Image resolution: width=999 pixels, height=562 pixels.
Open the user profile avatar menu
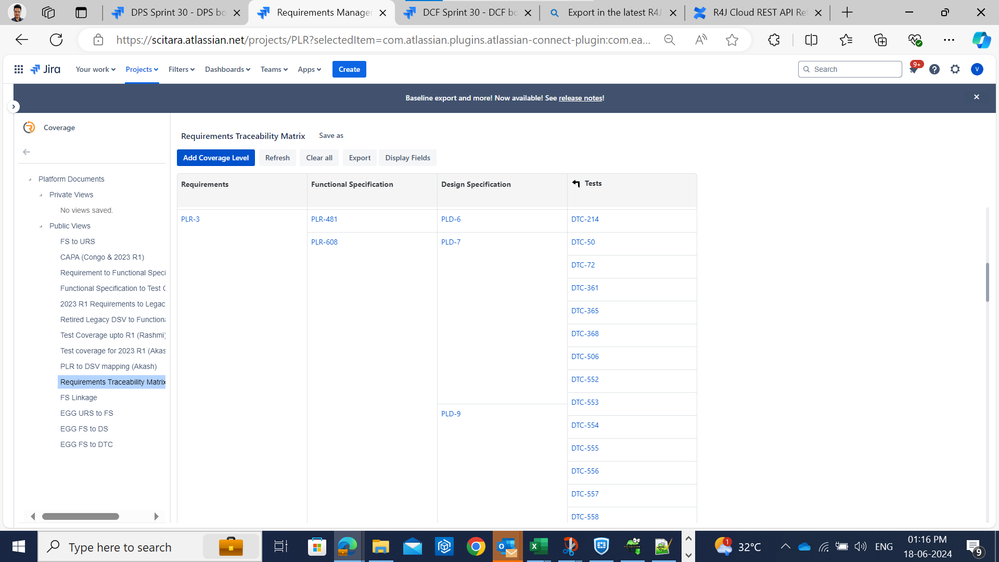click(x=977, y=69)
